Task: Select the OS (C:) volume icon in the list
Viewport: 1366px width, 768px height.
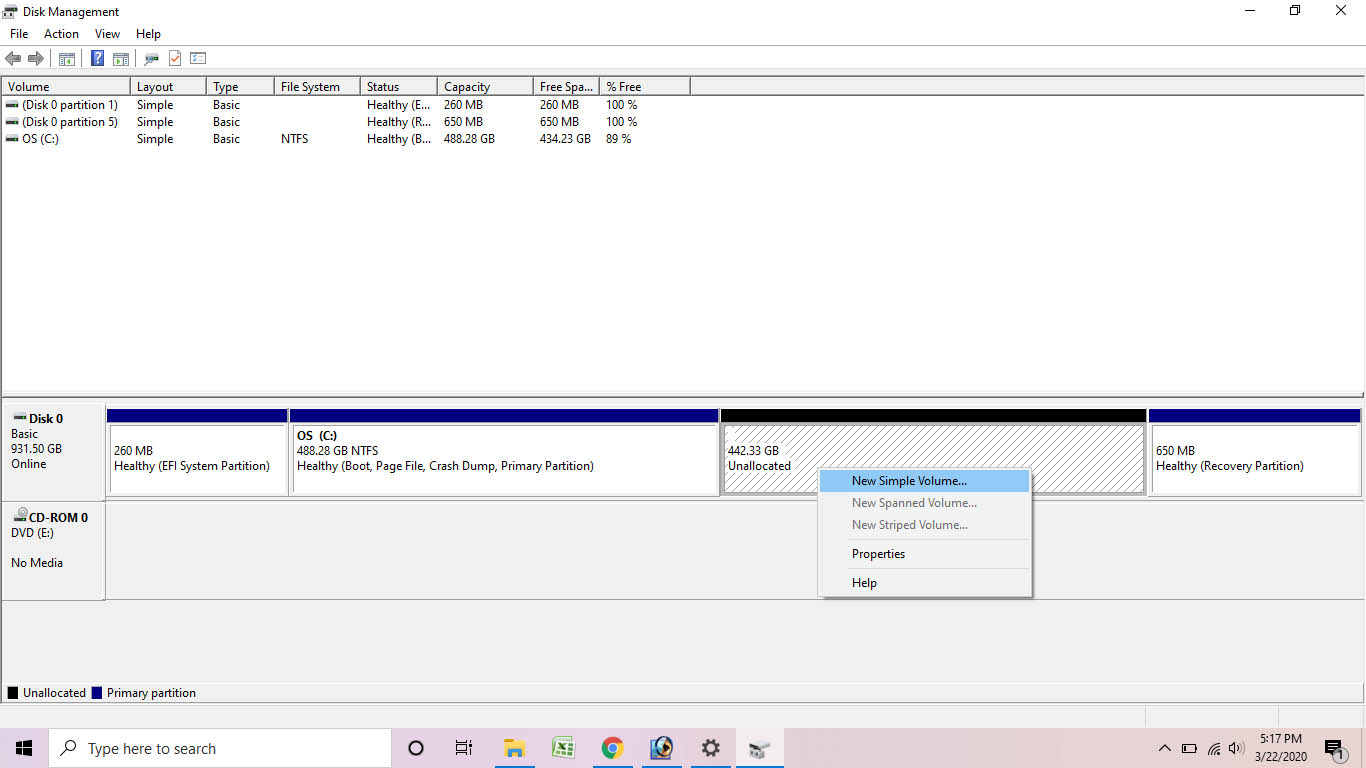Action: click(x=12, y=139)
